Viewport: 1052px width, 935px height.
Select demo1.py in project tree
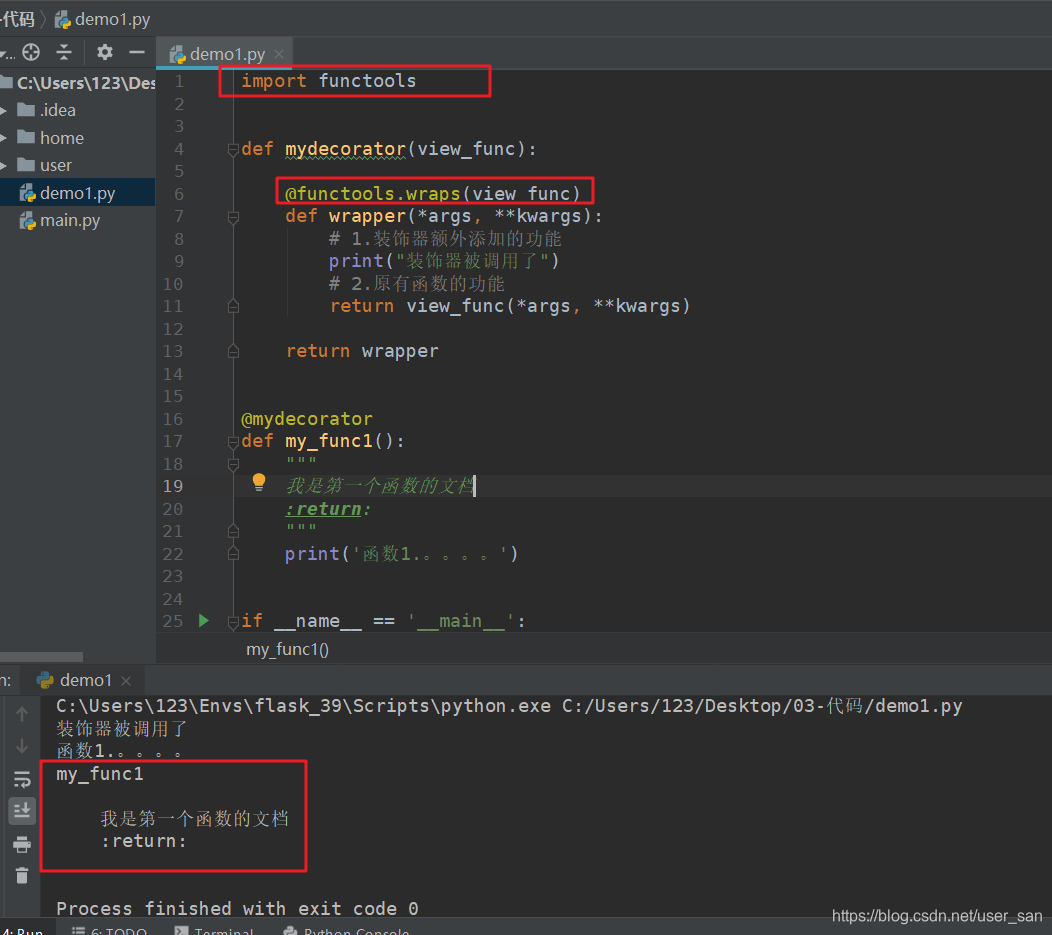[x=77, y=193]
